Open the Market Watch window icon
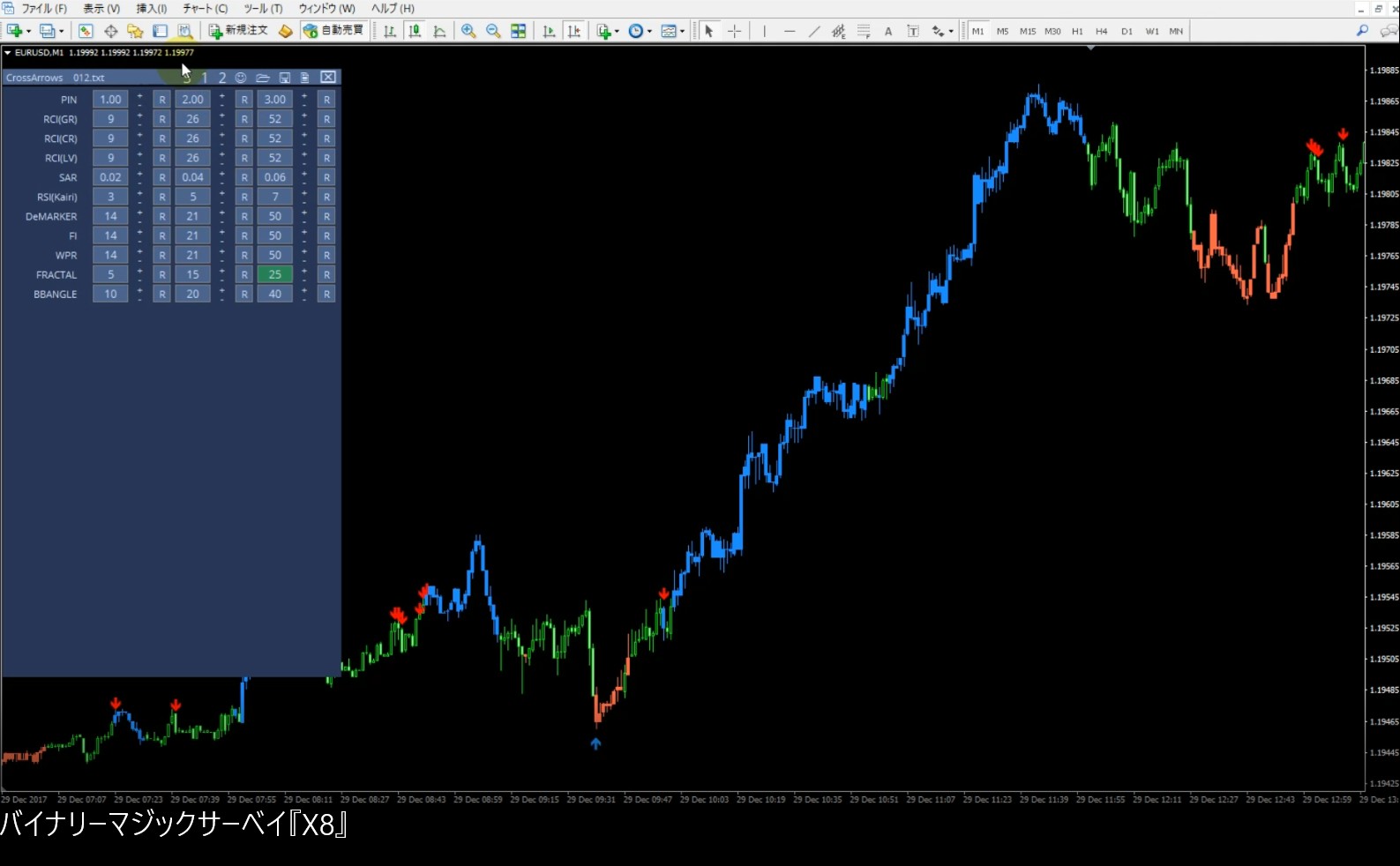The width and height of the screenshot is (1400, 866). 86,31
